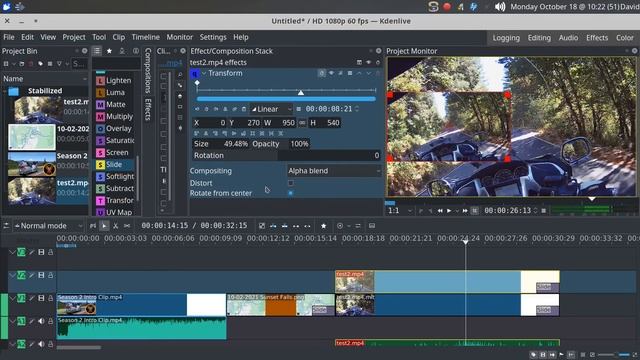
Task: Switch to the Color workspace tab
Action: (624, 38)
